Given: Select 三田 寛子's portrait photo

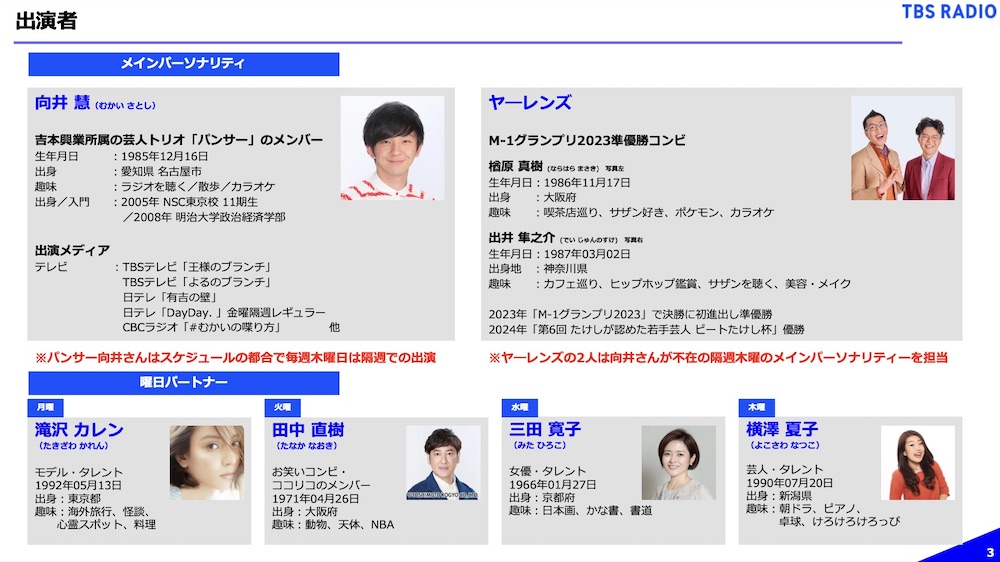Looking at the screenshot, I should (x=678, y=463).
